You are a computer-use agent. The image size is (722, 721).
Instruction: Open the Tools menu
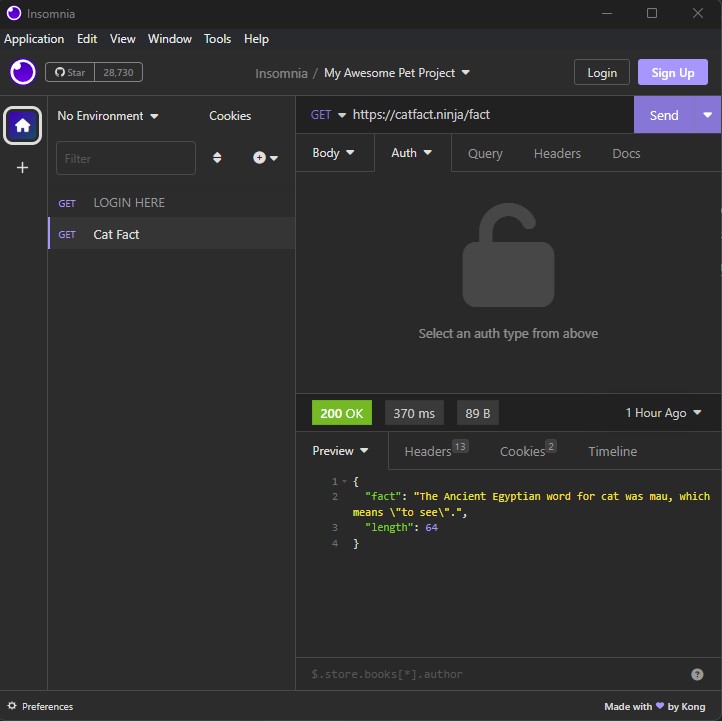[x=217, y=39]
